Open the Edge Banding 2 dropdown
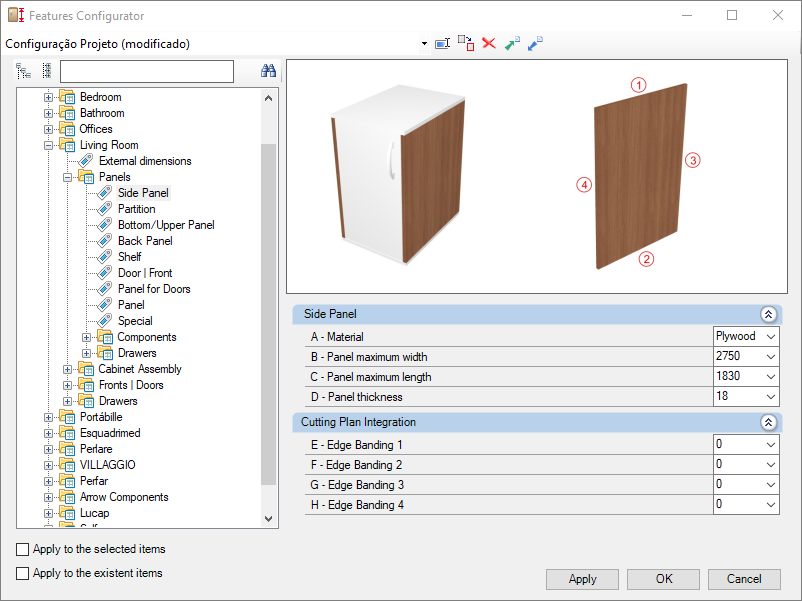The image size is (802, 601). click(771, 464)
